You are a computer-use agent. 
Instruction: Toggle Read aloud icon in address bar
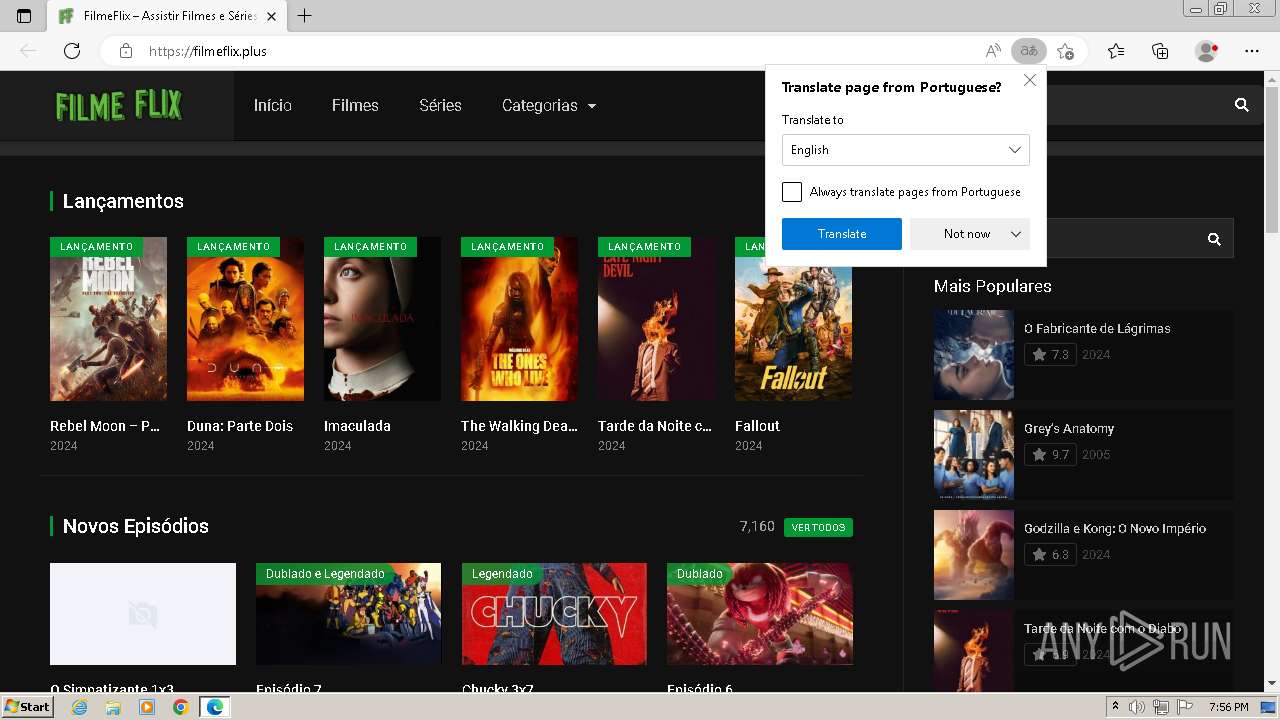993,51
